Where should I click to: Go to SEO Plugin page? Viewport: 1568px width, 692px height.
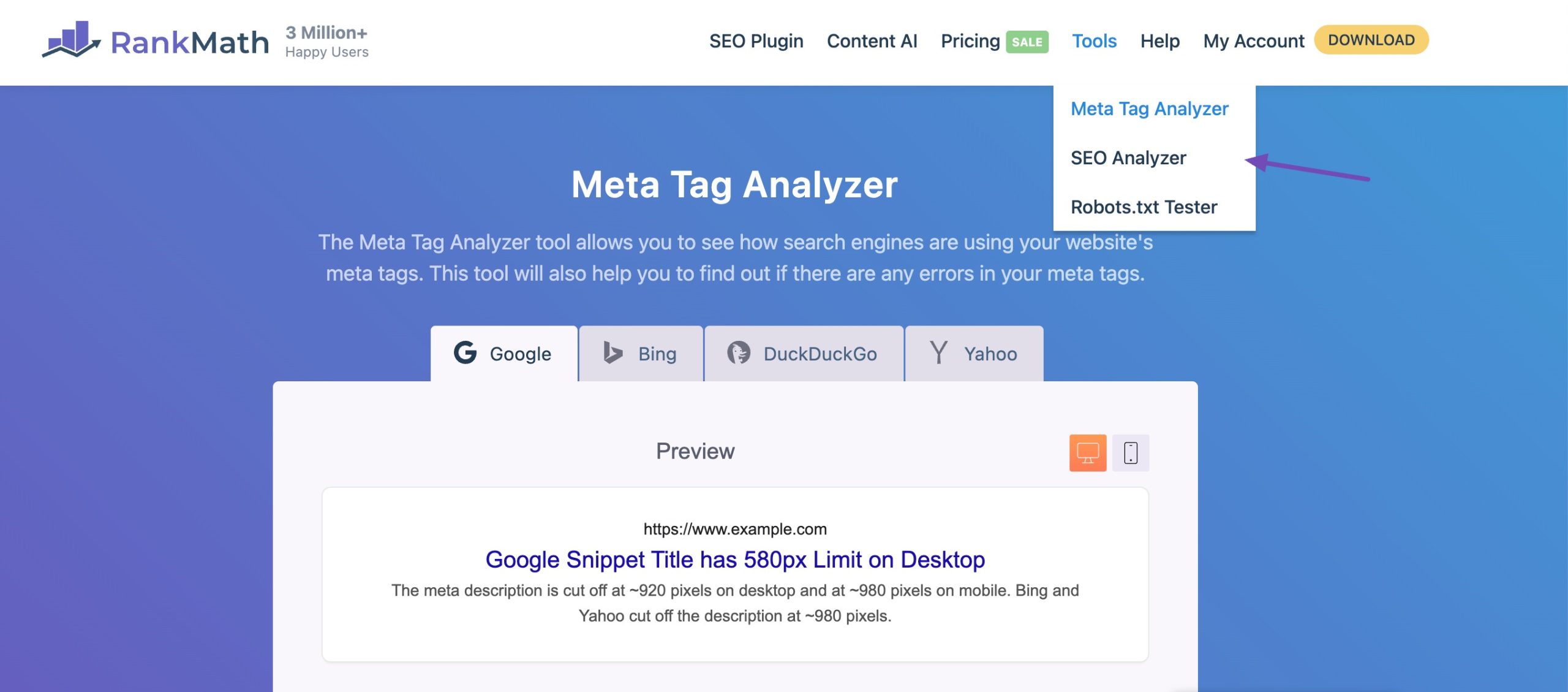[756, 41]
